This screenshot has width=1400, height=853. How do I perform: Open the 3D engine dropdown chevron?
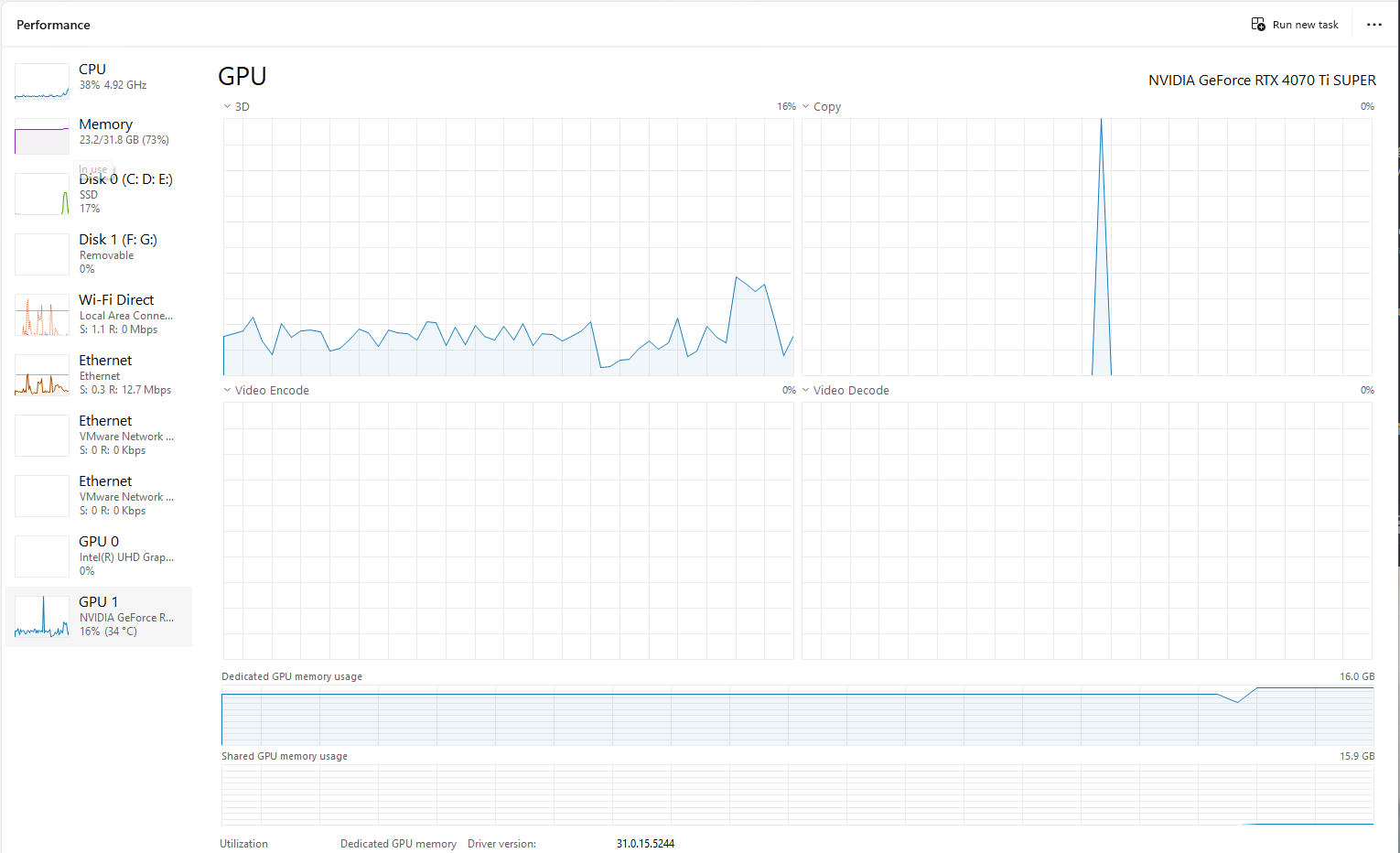pyautogui.click(x=228, y=107)
